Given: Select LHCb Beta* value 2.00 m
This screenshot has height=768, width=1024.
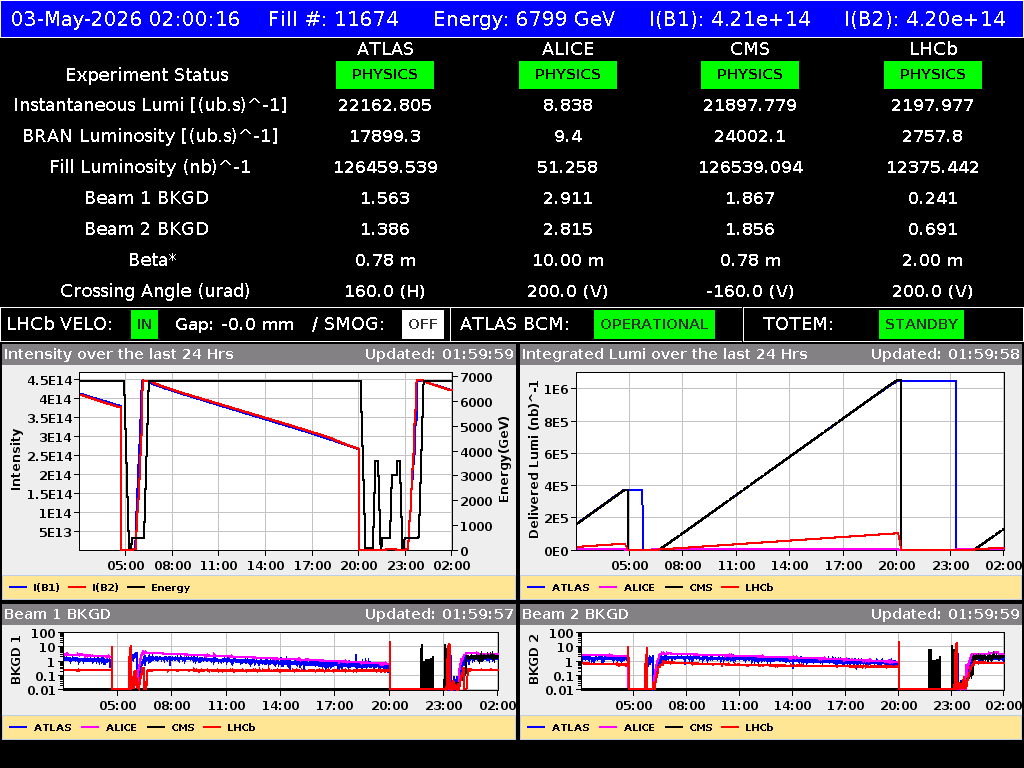Looking at the screenshot, I should (933, 260).
